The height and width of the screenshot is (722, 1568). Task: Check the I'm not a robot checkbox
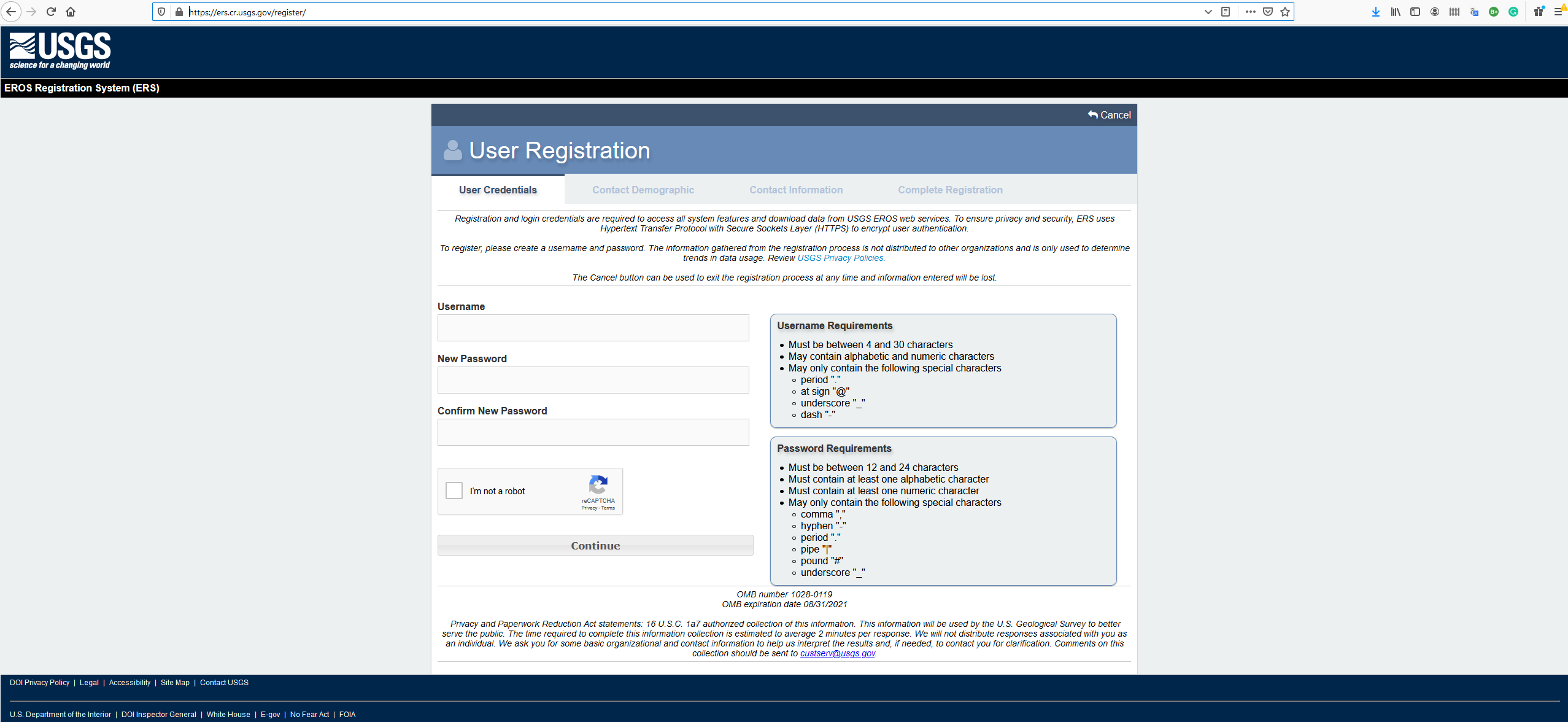coord(454,491)
